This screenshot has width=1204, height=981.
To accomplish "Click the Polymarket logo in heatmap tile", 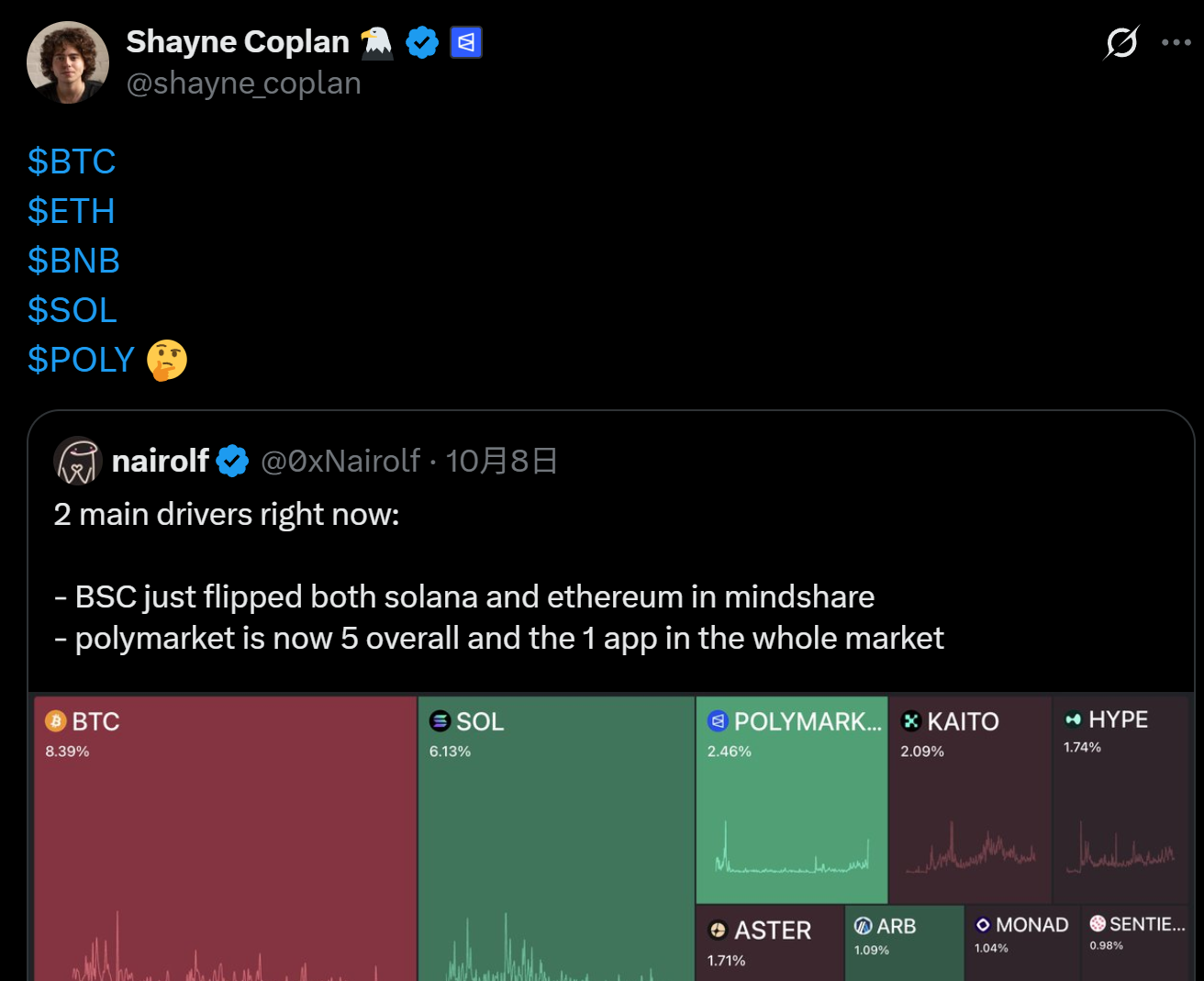I will click(718, 721).
